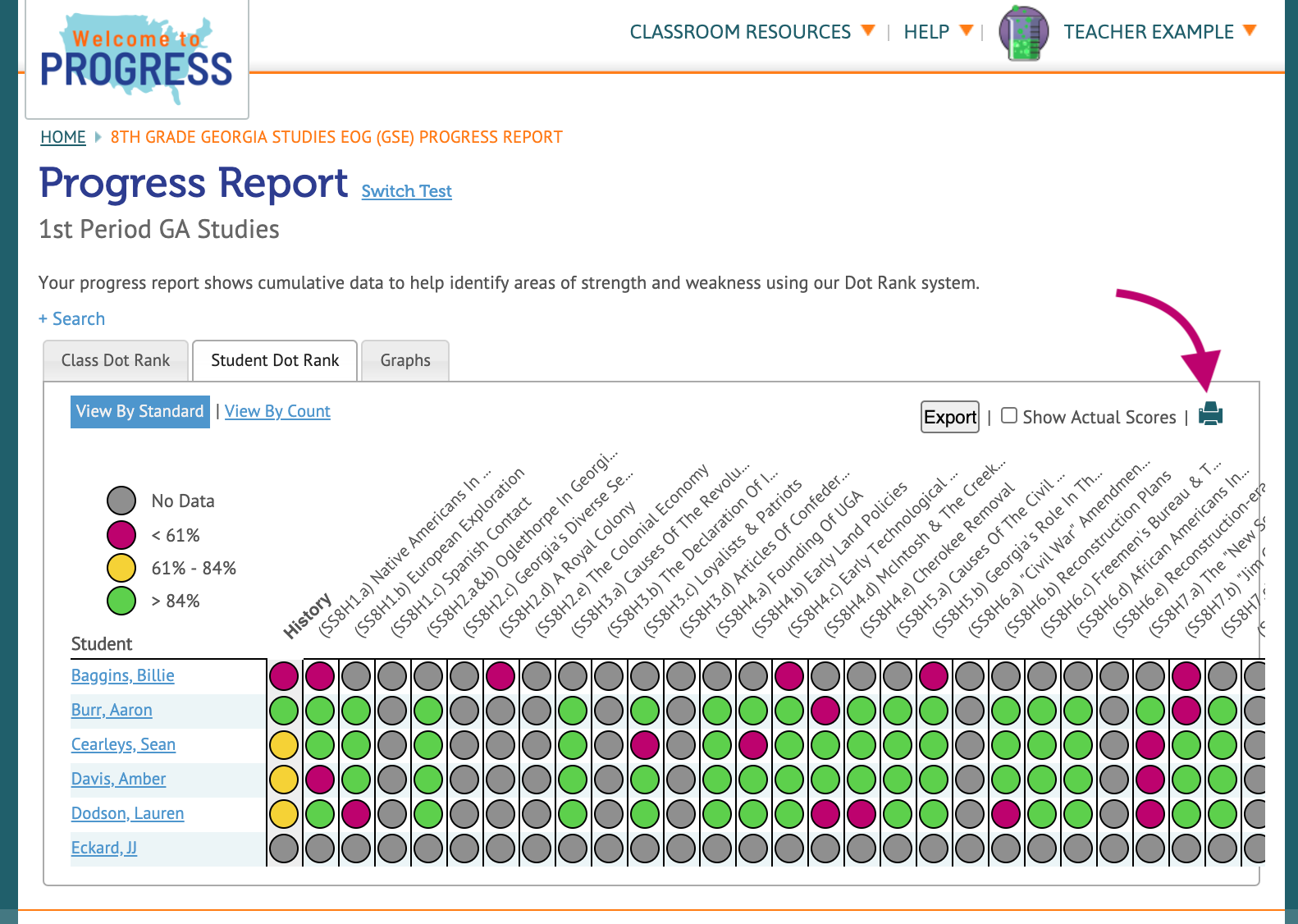Click Amber Davis' SS8H1.a magenta dot
Image resolution: width=1298 pixels, height=924 pixels.
[x=320, y=780]
